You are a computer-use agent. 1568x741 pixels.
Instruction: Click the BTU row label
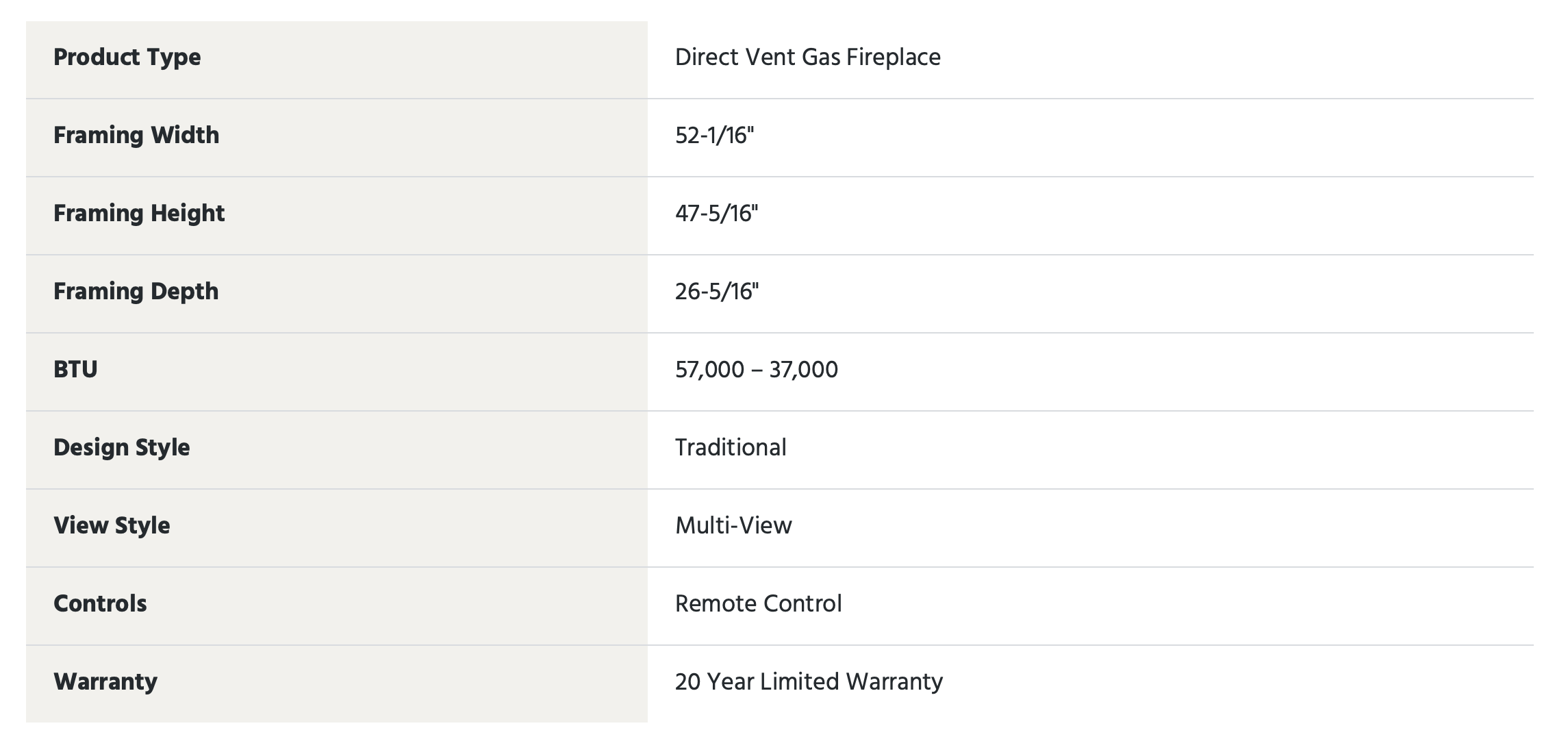75,370
